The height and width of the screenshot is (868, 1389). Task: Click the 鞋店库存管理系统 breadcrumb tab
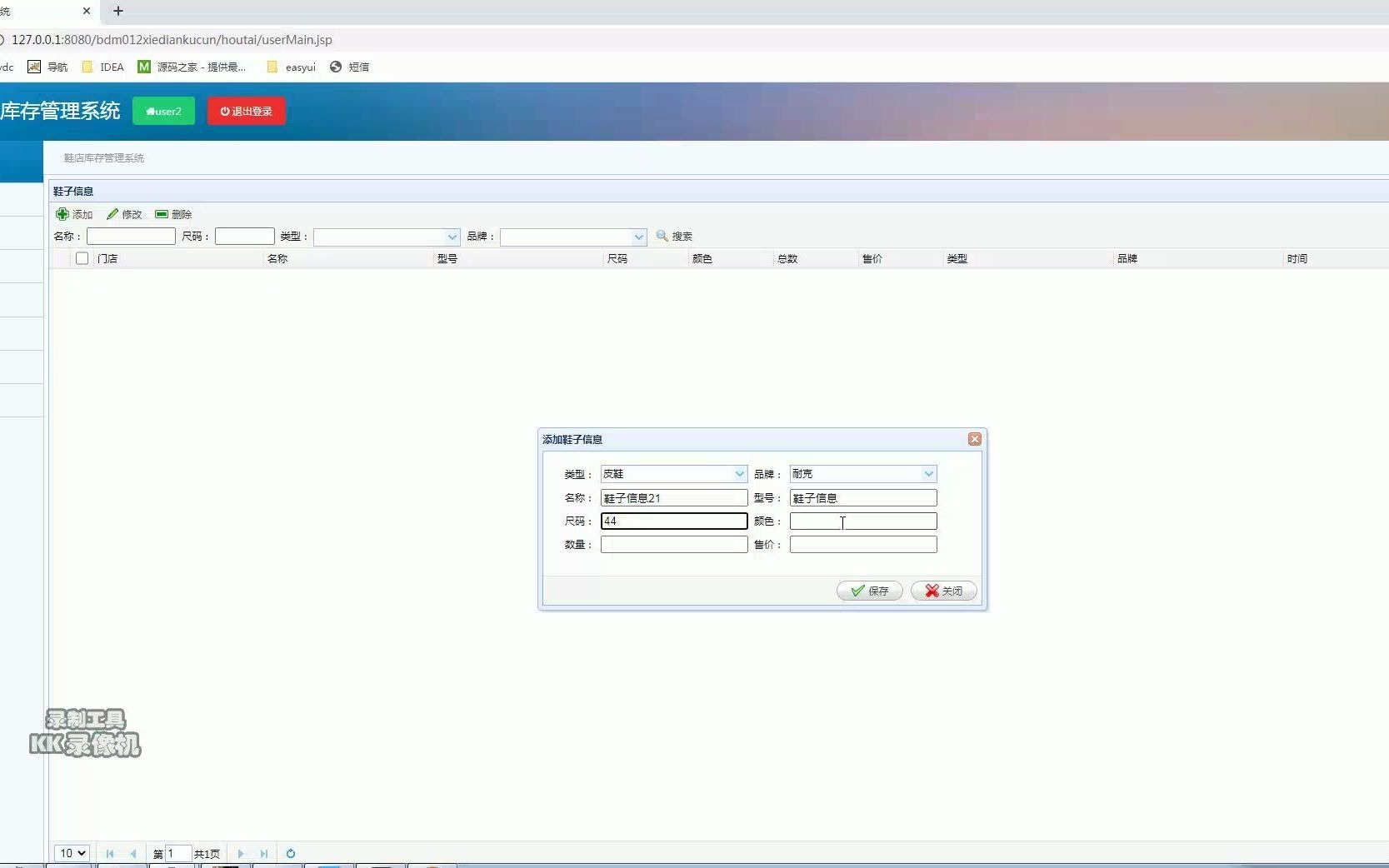pyautogui.click(x=104, y=157)
